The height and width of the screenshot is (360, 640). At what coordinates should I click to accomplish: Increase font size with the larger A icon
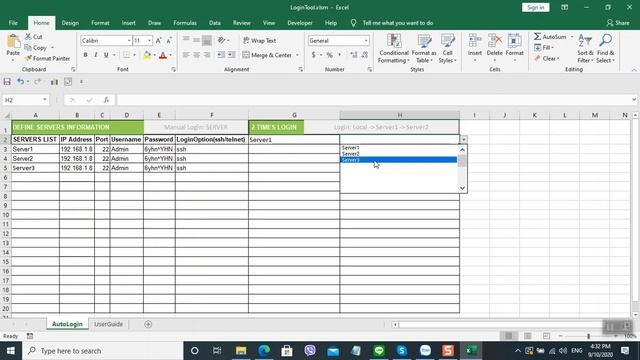[x=159, y=40]
